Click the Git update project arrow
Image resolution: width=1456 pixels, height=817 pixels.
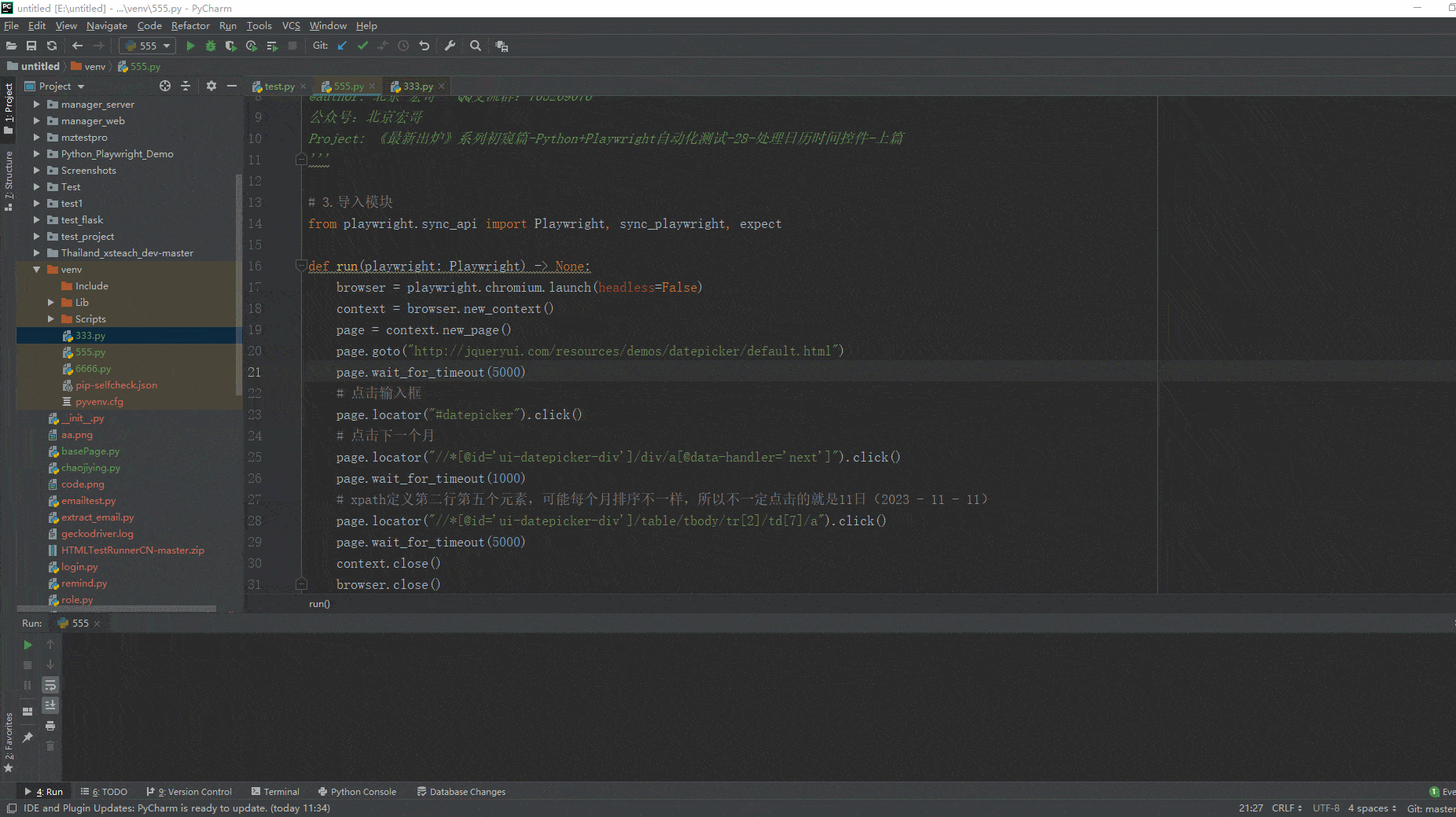[x=342, y=46]
